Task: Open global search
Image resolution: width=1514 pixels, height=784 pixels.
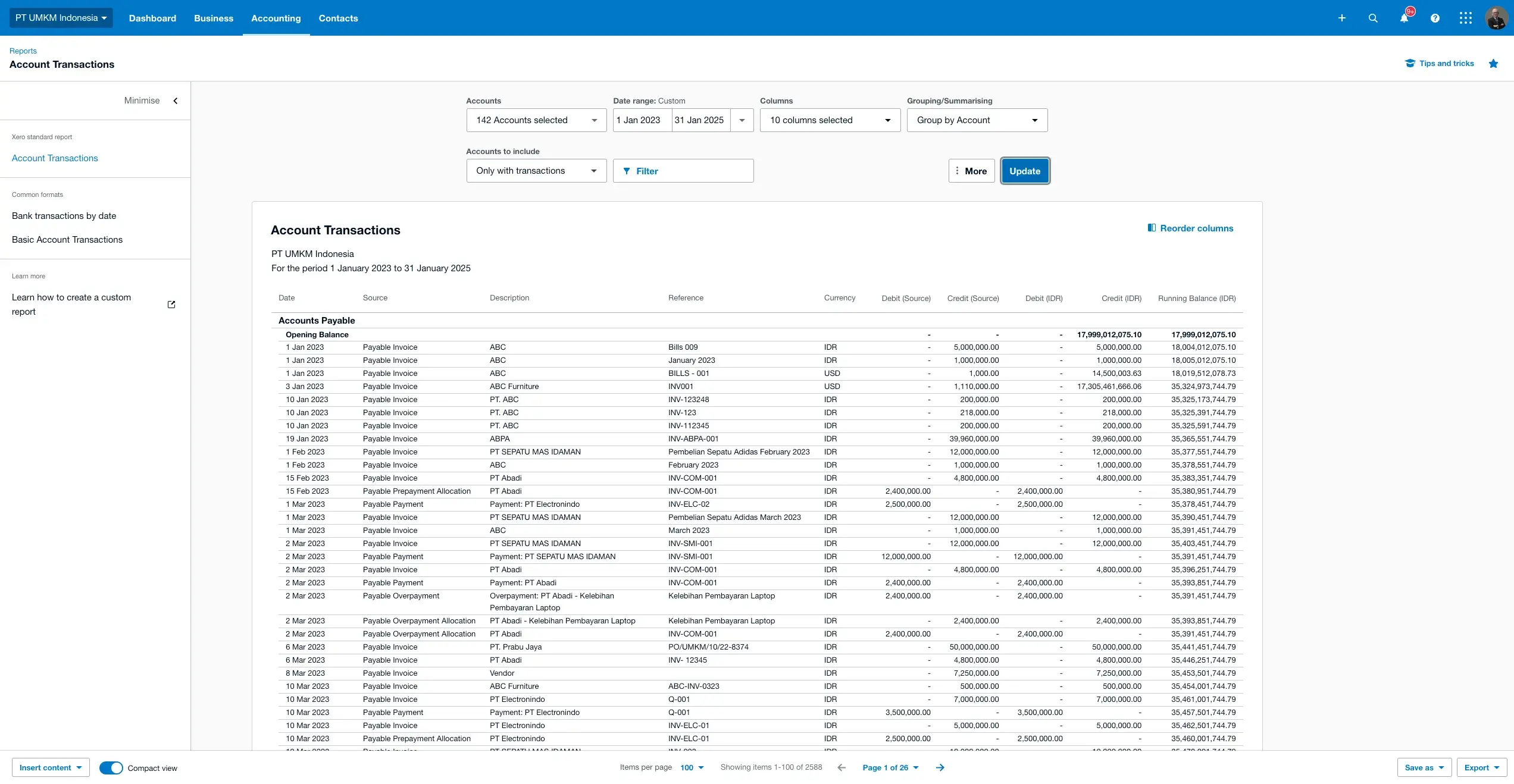Action: coord(1373,18)
